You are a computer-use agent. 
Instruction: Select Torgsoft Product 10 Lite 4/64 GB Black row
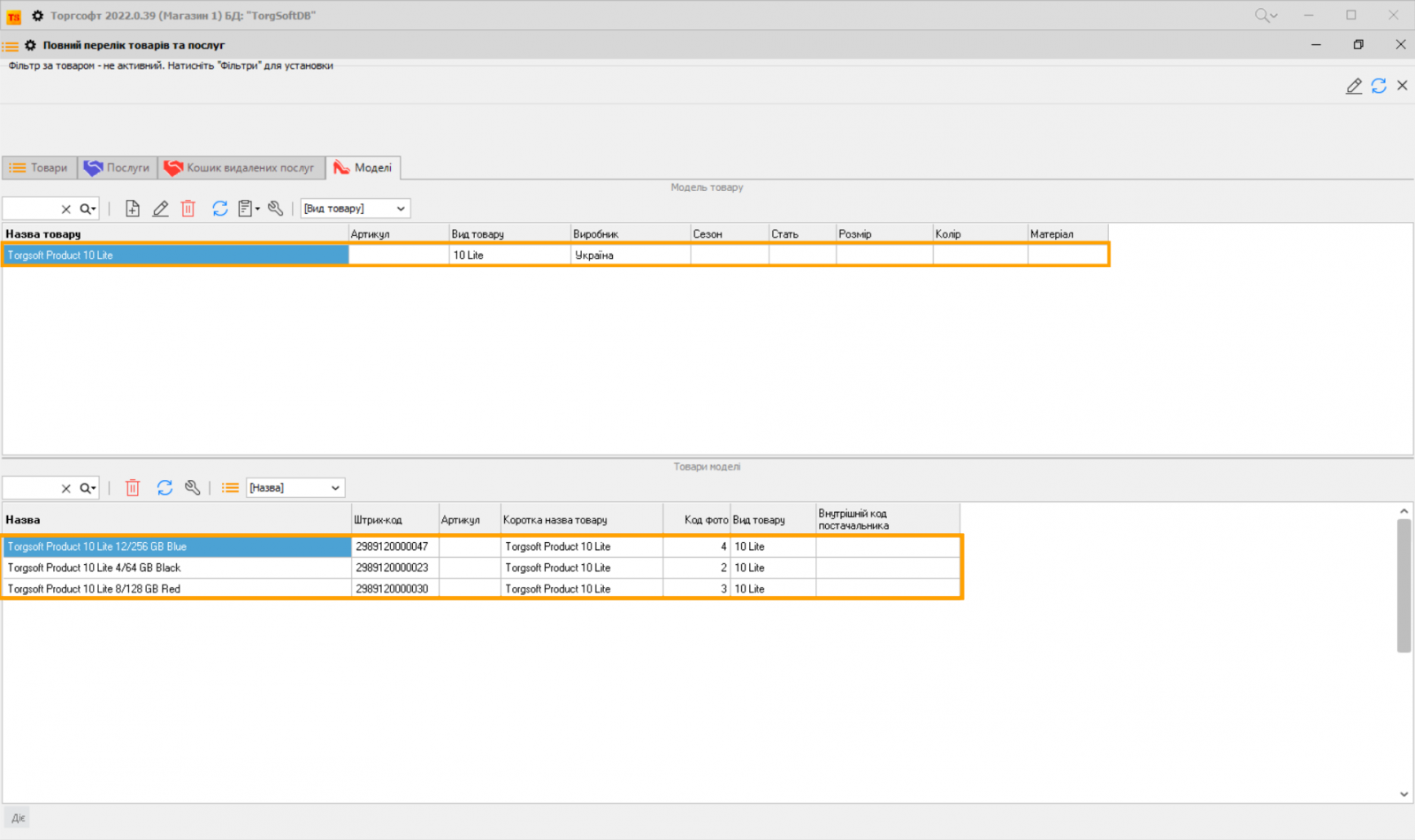click(x=177, y=568)
